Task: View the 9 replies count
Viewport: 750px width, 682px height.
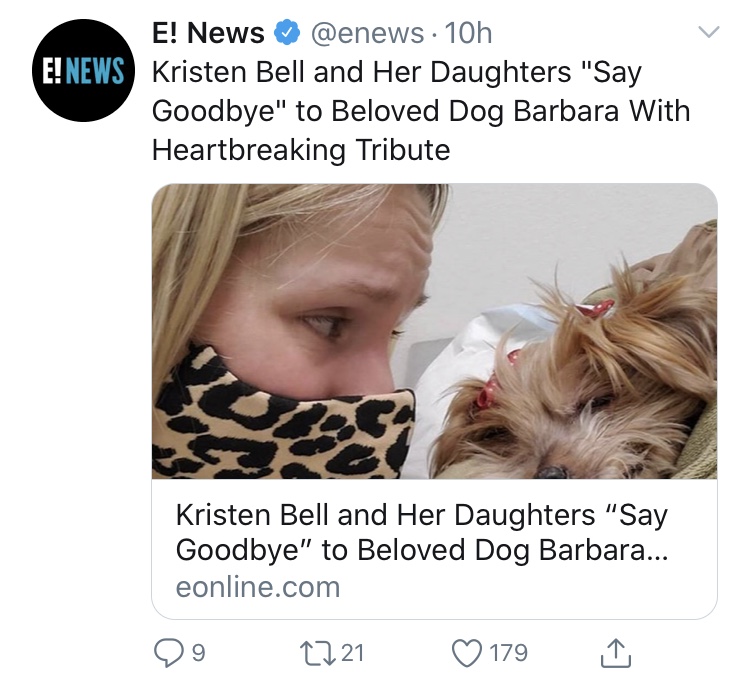Action: [x=199, y=653]
